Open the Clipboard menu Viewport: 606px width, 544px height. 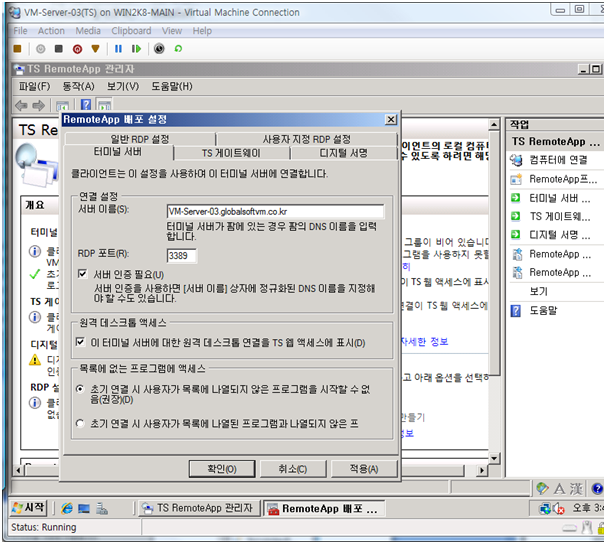(131, 31)
